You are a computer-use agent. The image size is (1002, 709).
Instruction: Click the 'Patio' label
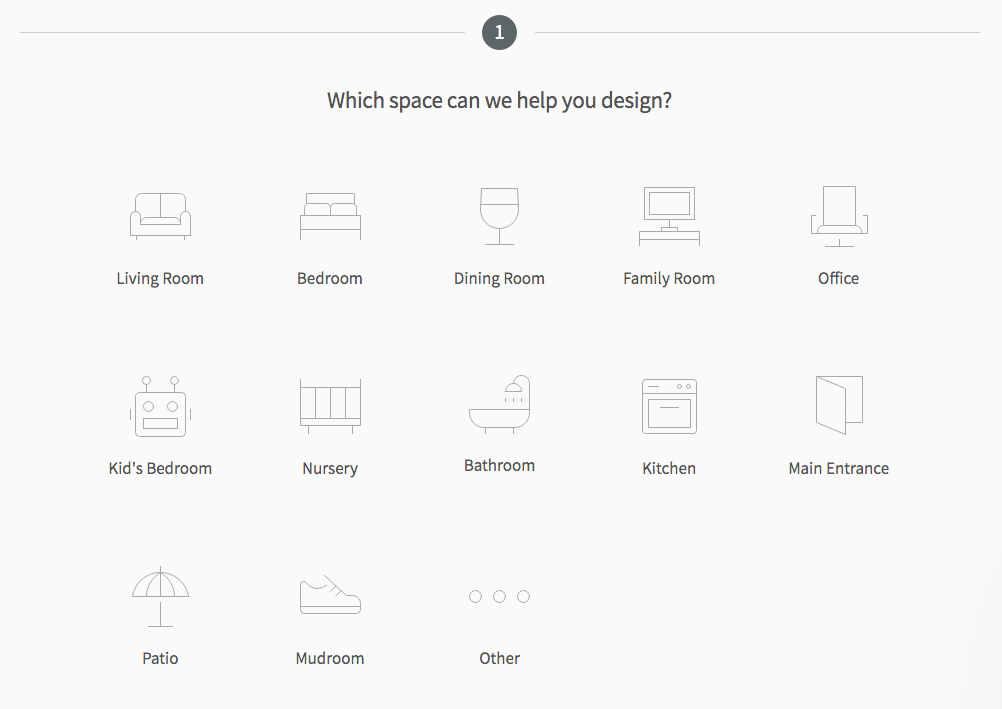[160, 658]
